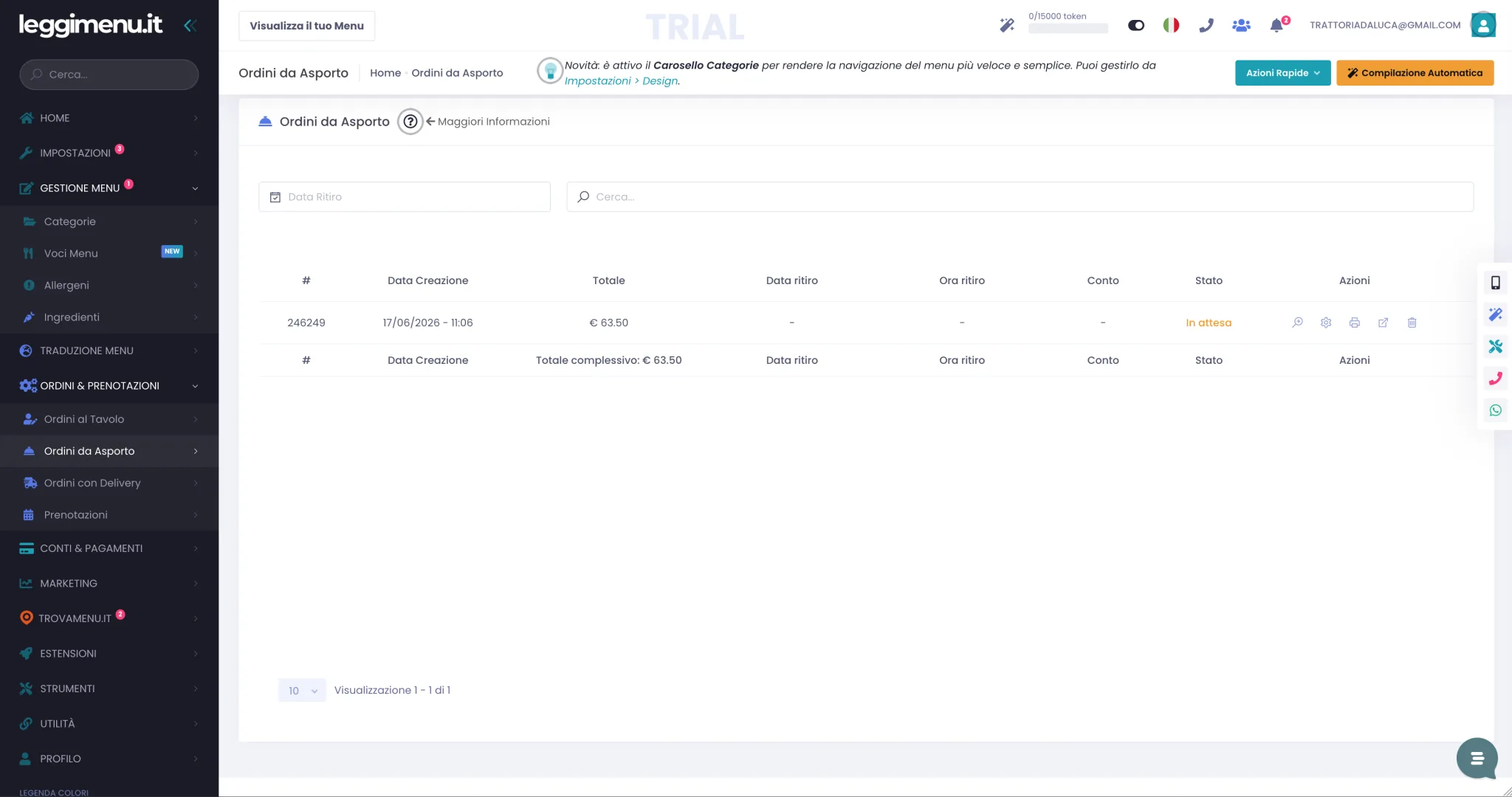Open the notifications bell
1512x797 pixels.
pos(1276,26)
